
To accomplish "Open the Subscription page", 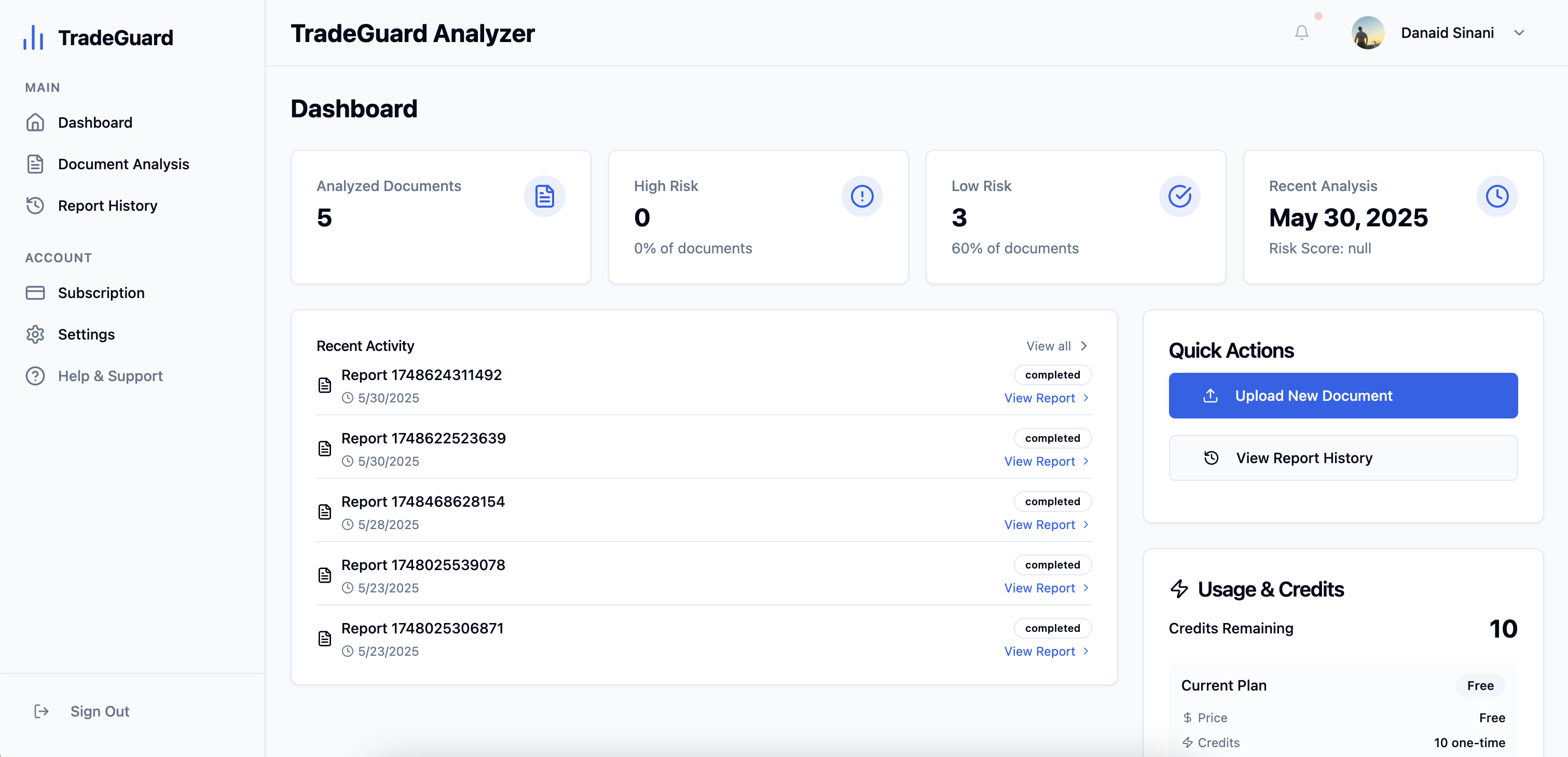I will point(101,293).
